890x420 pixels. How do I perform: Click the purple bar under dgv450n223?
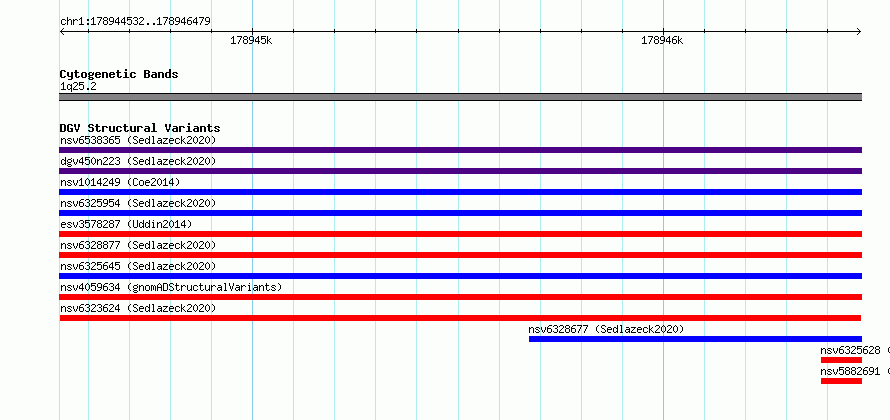pos(460,171)
